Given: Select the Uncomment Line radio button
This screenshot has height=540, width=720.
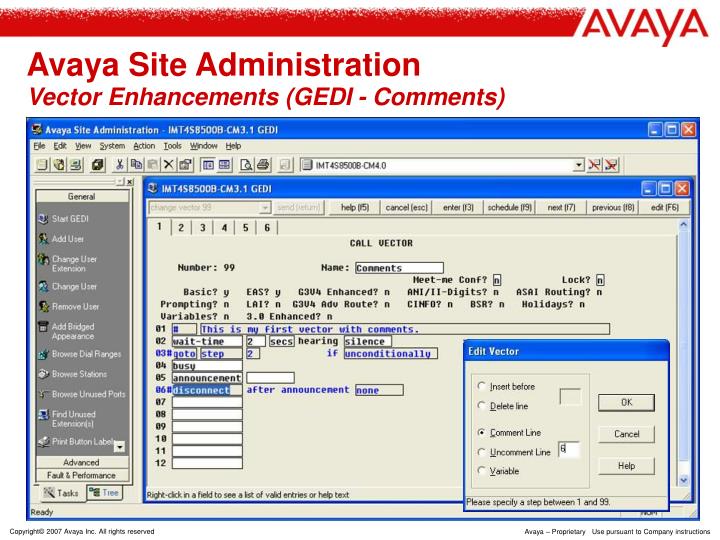Looking at the screenshot, I should click(x=481, y=452).
